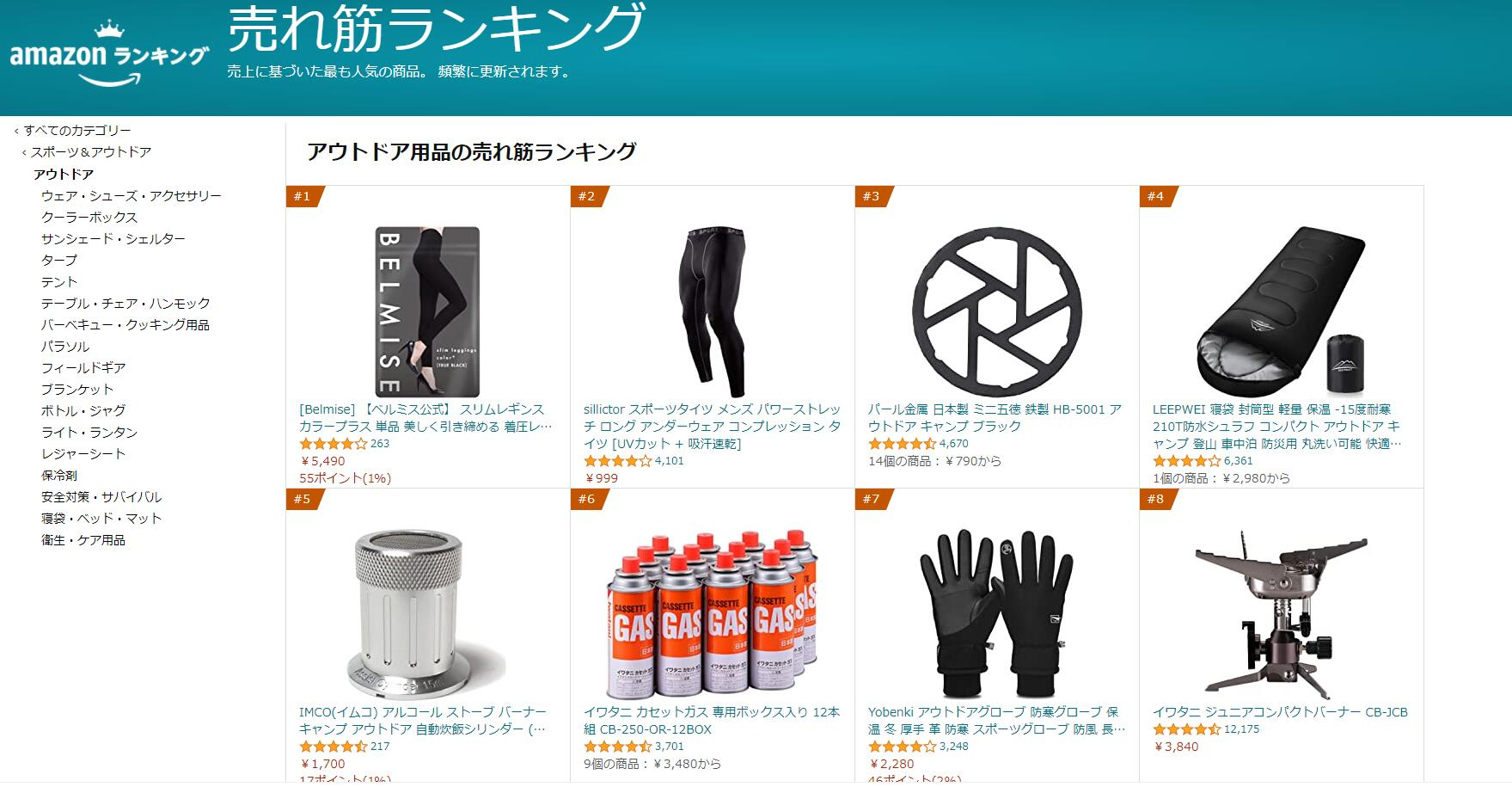Select ライト・ランタン in sidebar
Image resolution: width=1512 pixels, height=787 pixels.
(89, 433)
